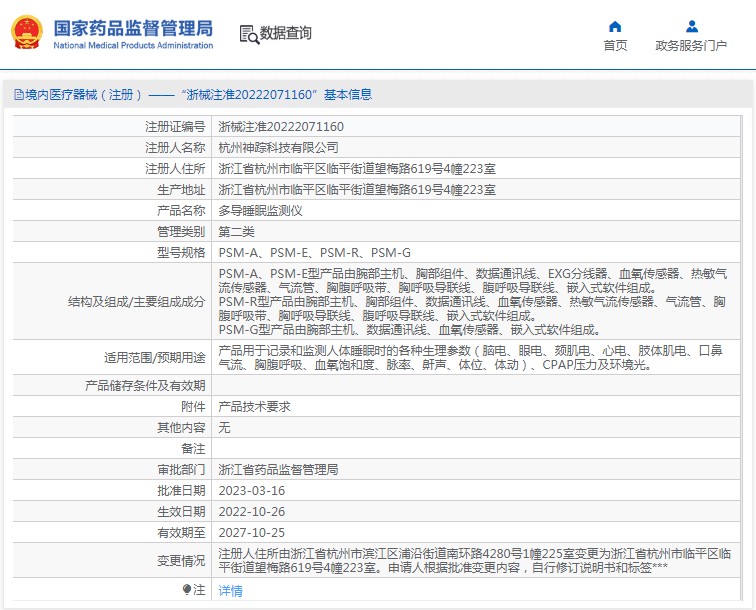Click the 数据查询 magnifier document icon
The width and height of the screenshot is (756, 610).
tap(248, 34)
